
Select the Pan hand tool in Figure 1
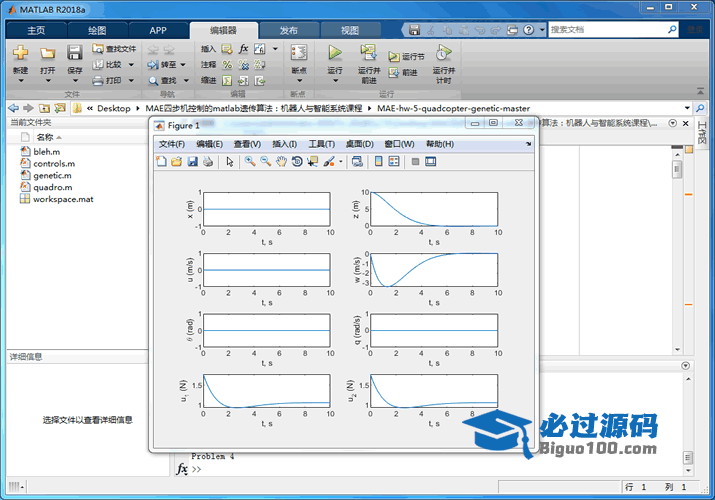(x=282, y=161)
